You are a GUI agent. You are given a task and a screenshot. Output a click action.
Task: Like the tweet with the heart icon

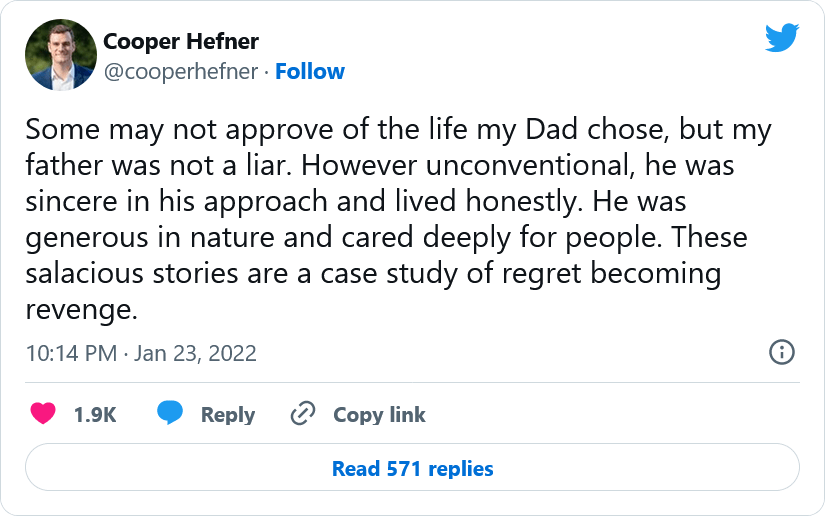[42, 414]
